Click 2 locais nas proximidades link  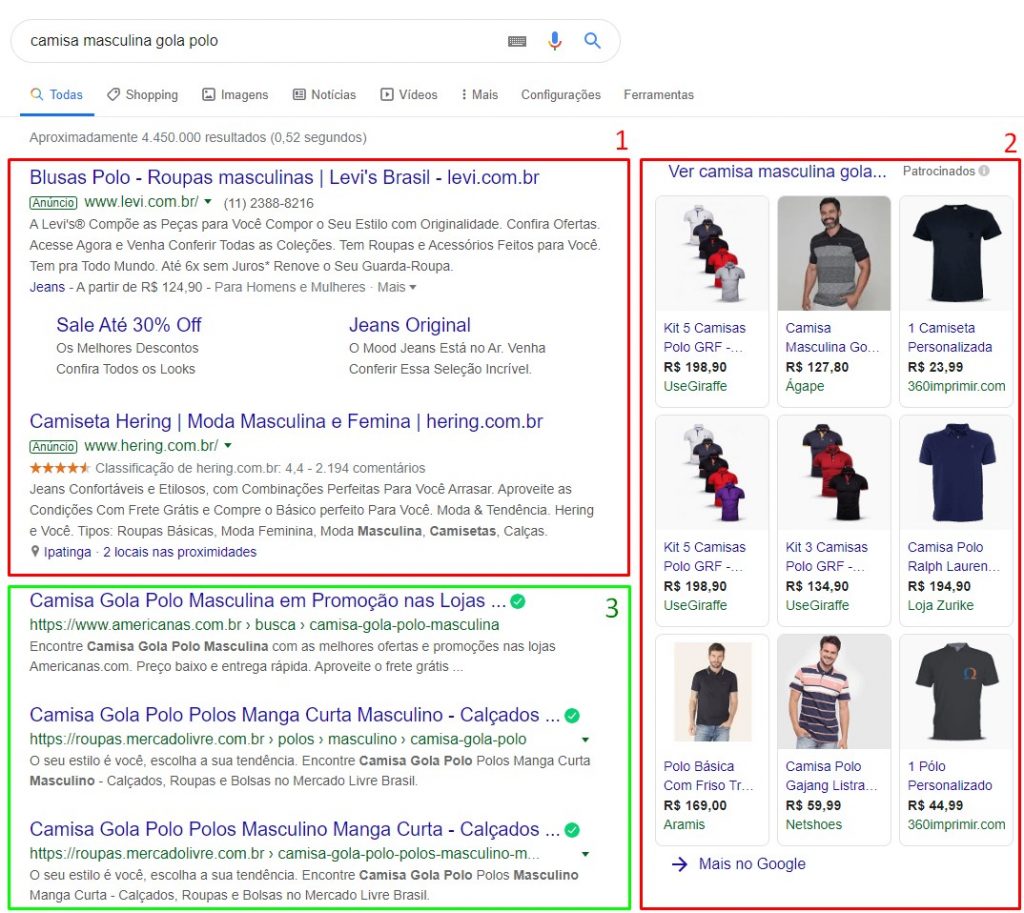tap(180, 552)
